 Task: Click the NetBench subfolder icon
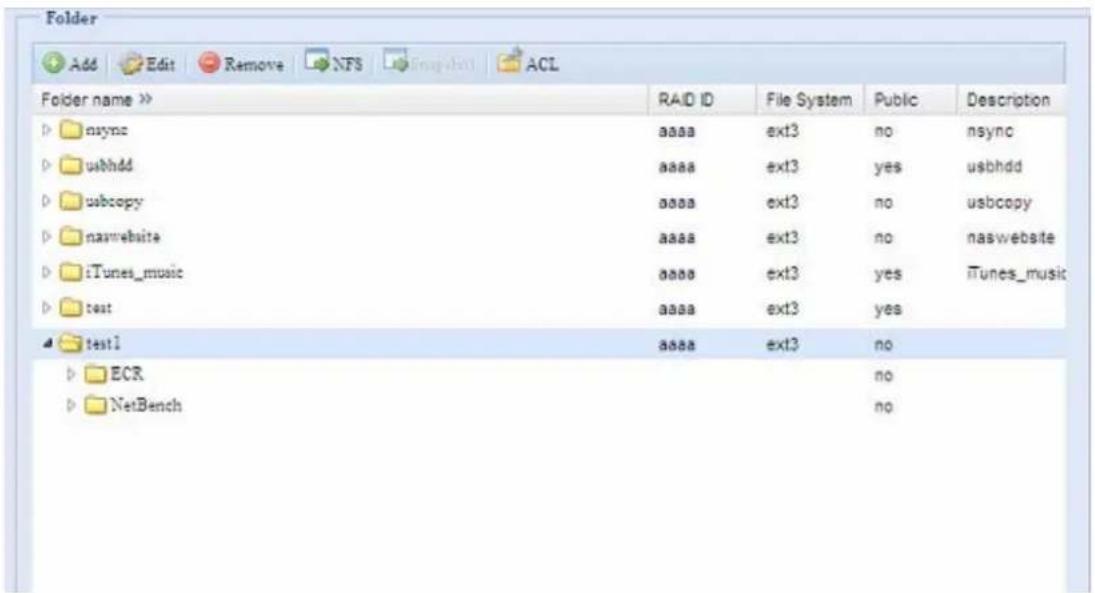[96, 405]
